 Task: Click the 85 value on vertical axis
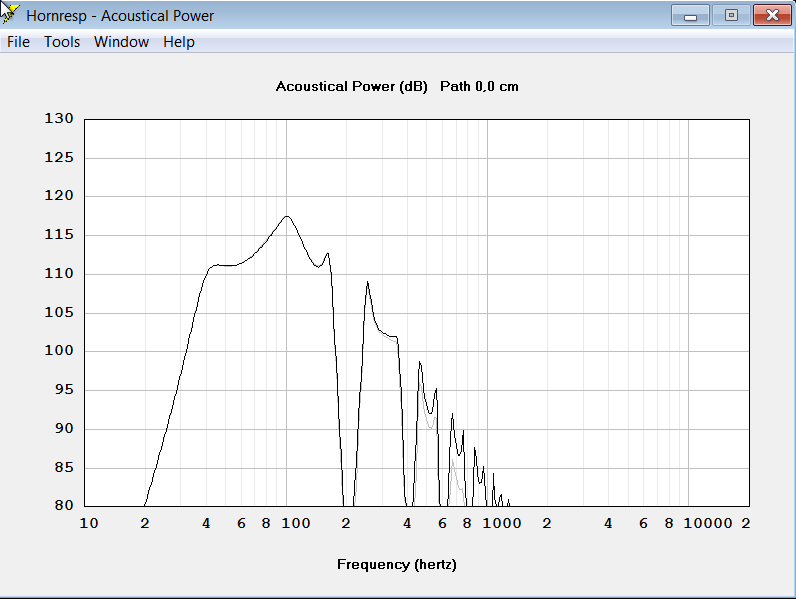64,467
